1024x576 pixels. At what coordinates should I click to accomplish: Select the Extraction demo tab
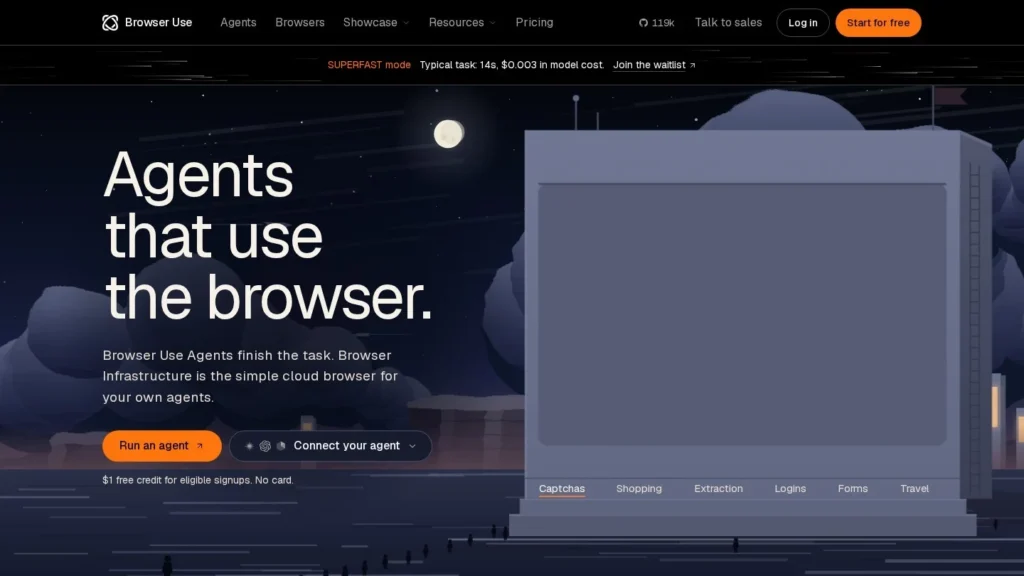tap(718, 488)
